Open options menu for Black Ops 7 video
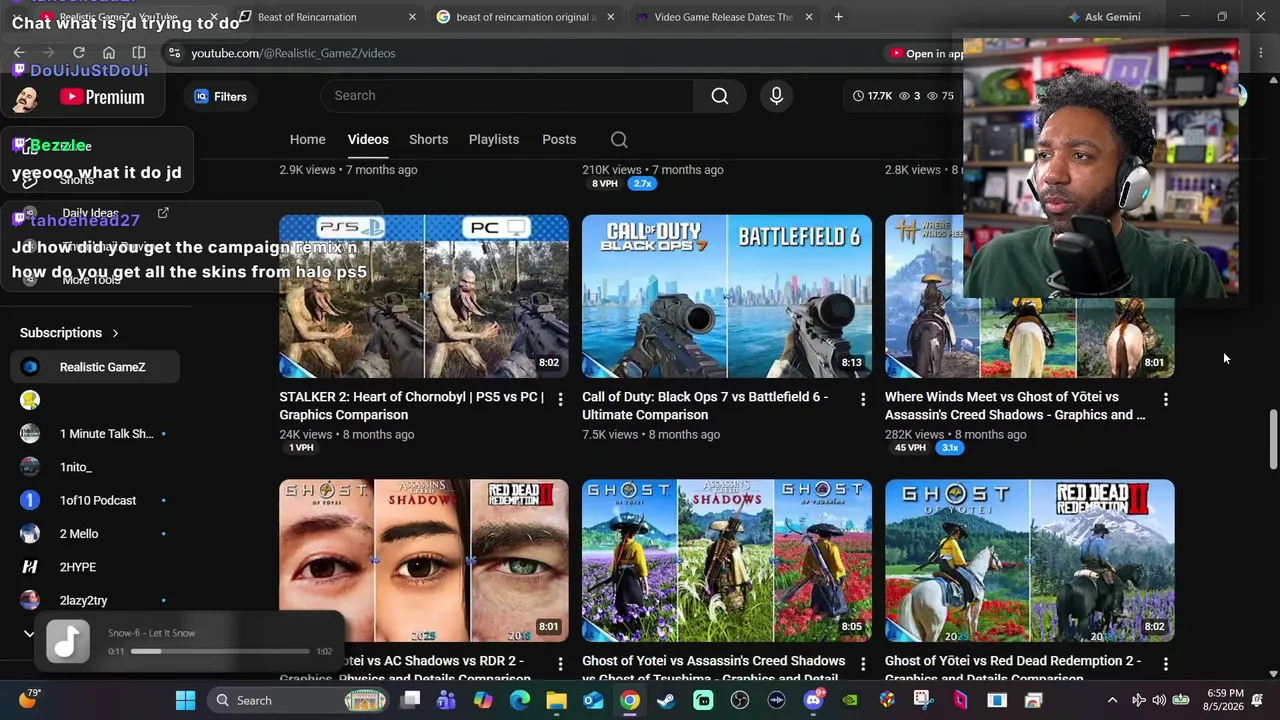The image size is (1280, 720). point(863,399)
